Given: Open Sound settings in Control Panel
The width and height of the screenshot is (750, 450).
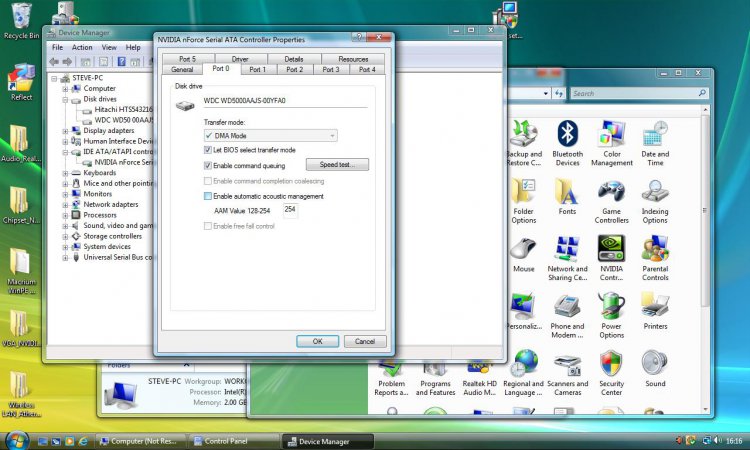Looking at the screenshot, I should (x=655, y=369).
